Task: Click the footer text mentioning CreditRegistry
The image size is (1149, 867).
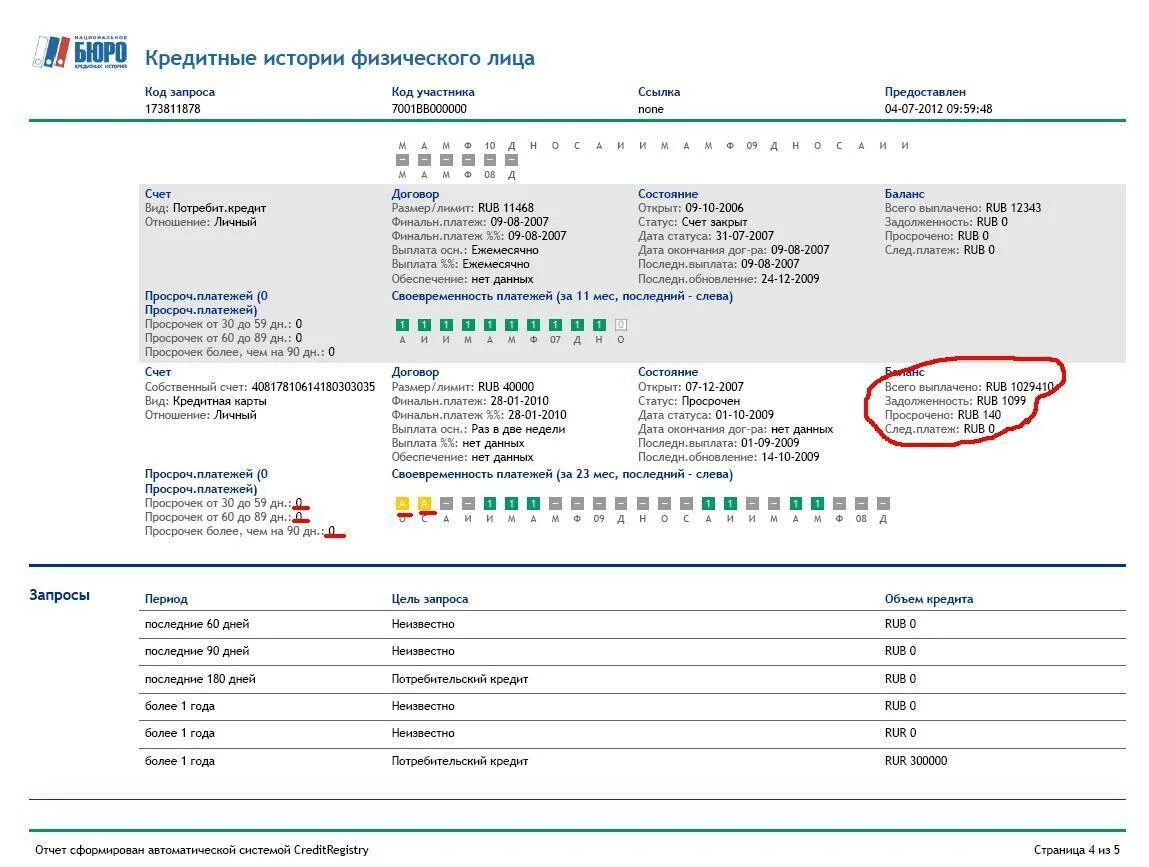Action: (202, 850)
